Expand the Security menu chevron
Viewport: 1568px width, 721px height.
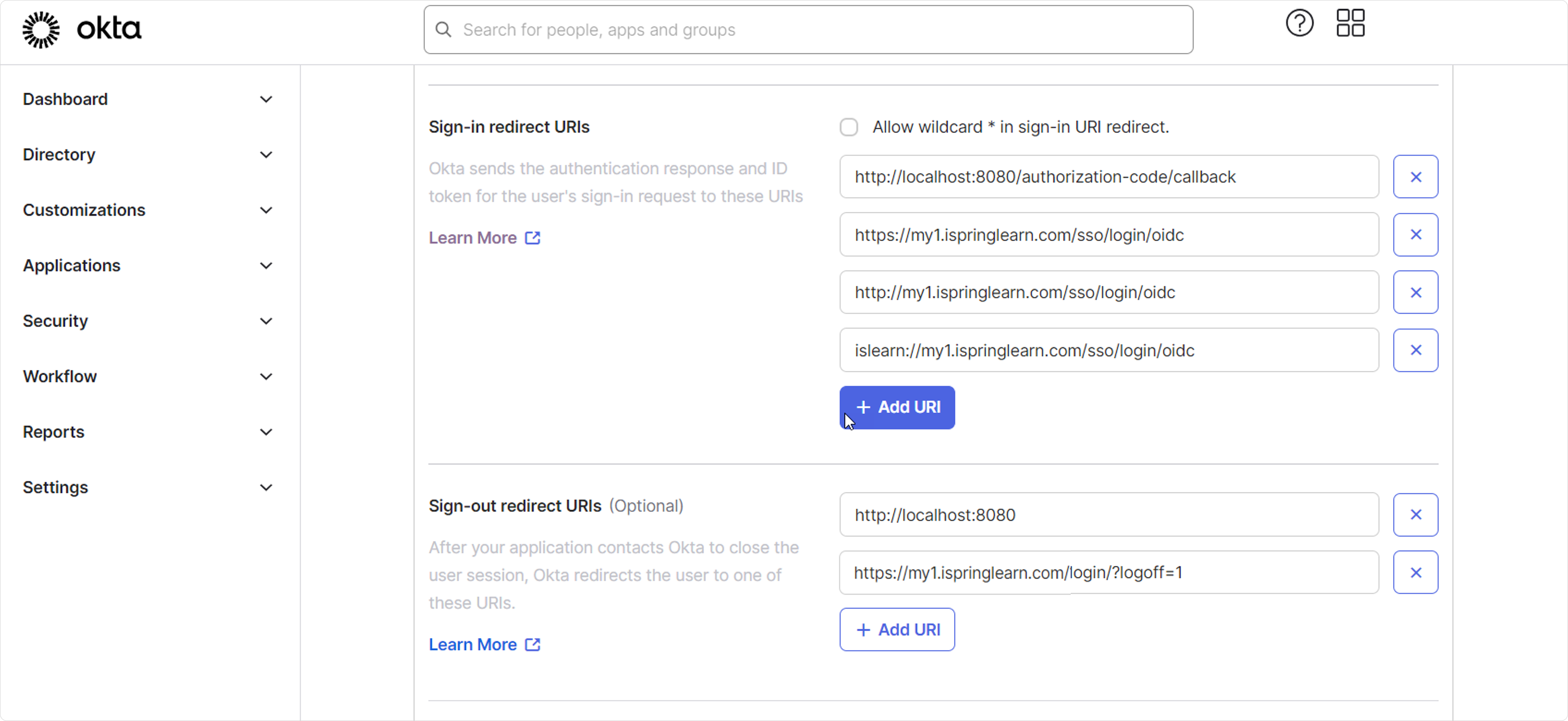click(266, 321)
